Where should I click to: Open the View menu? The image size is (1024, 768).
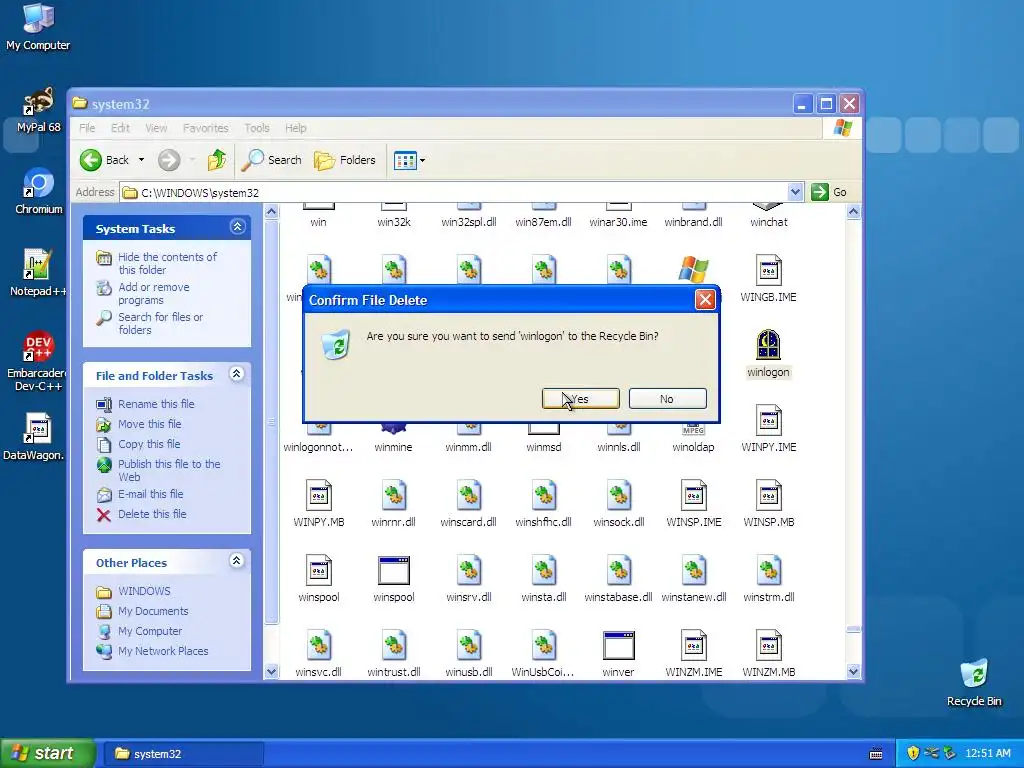pyautogui.click(x=156, y=128)
